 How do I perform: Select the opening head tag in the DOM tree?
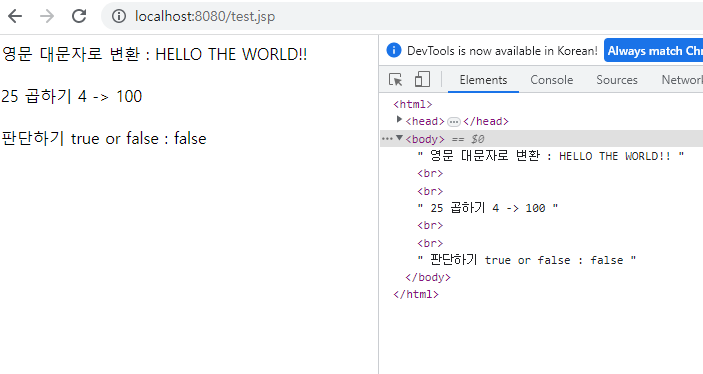(425, 122)
